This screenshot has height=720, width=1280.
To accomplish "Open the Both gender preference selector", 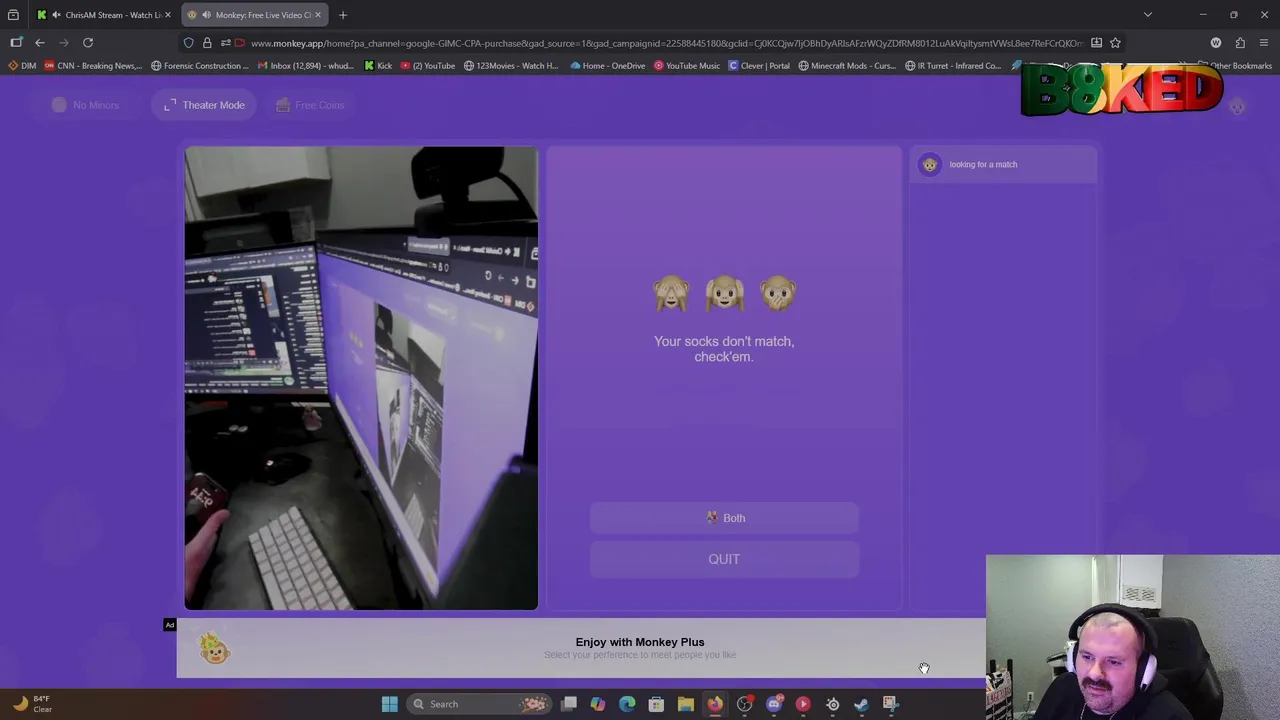I will pos(724,518).
